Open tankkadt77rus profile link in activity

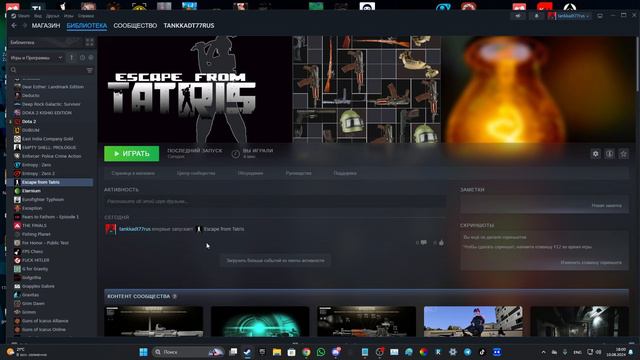[x=135, y=229]
